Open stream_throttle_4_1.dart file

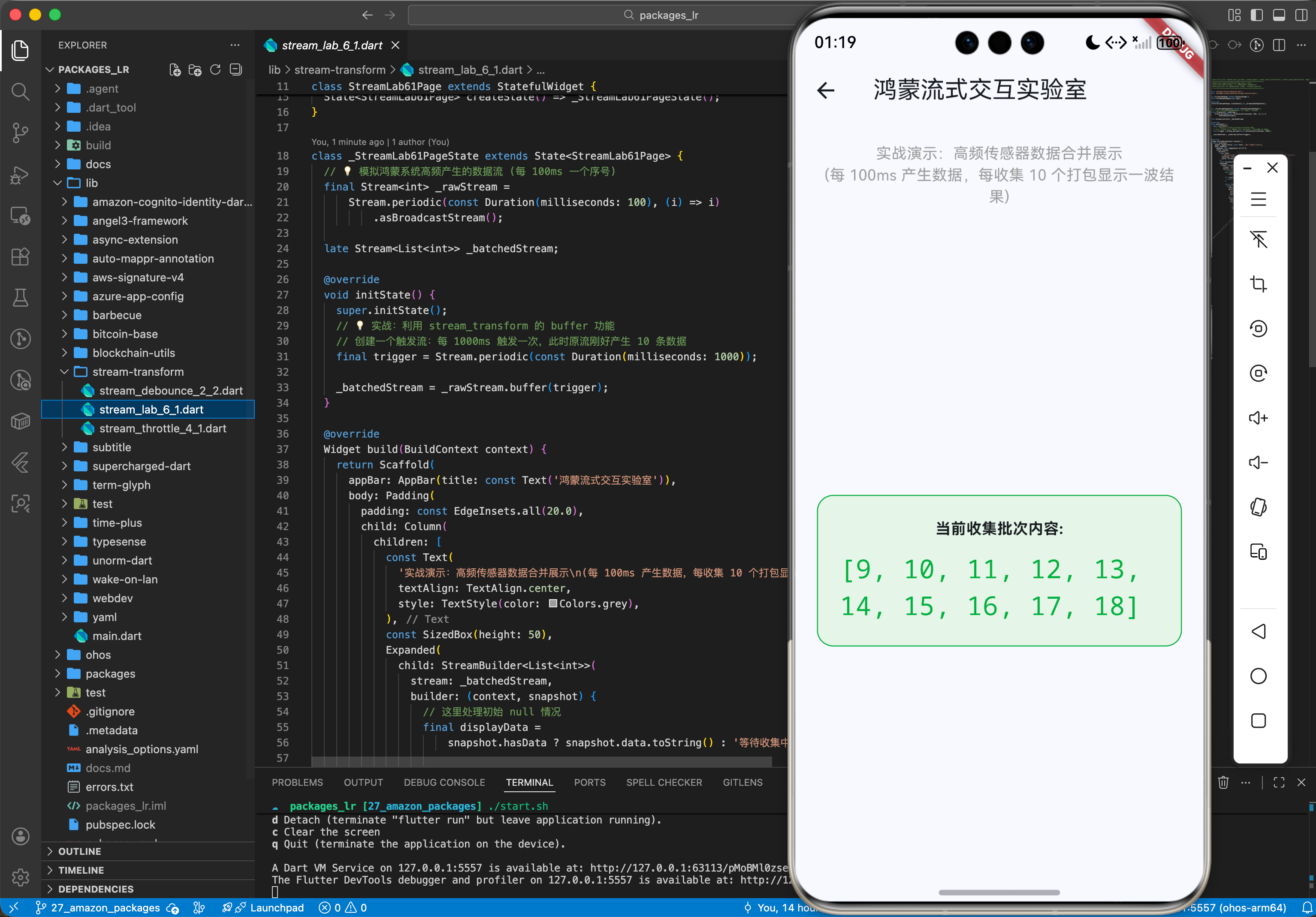pos(162,428)
